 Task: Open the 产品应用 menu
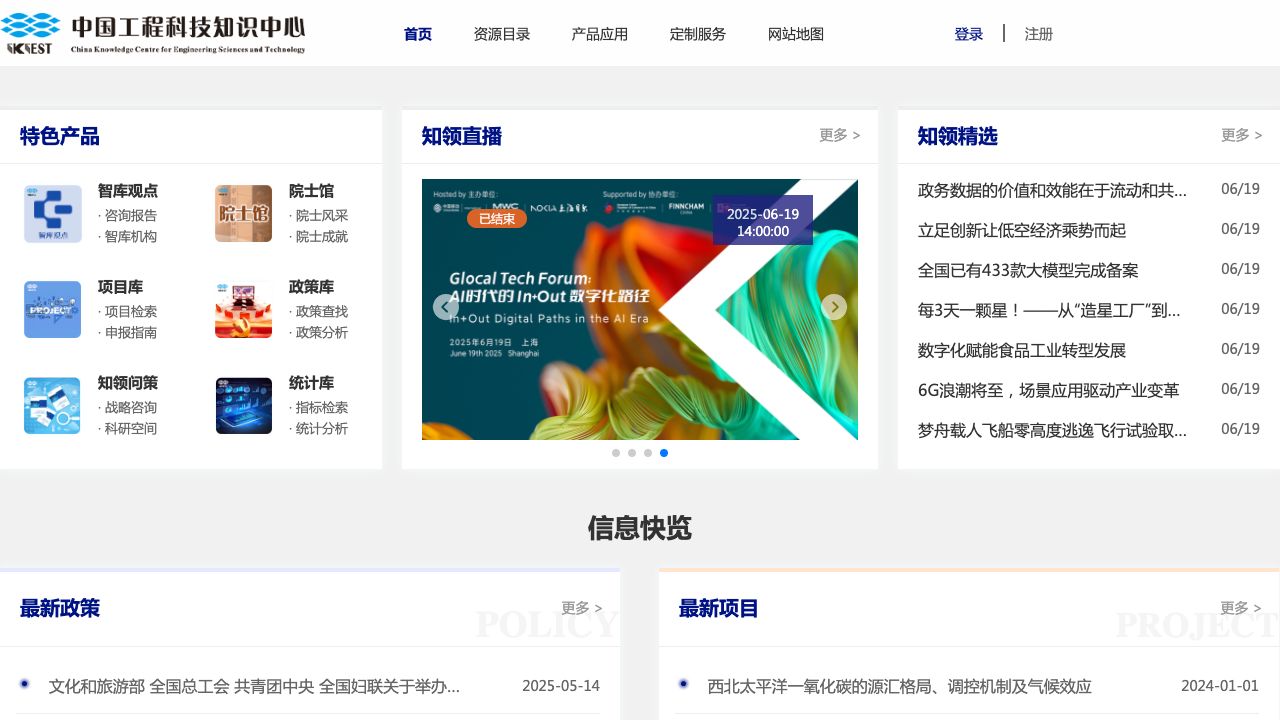click(x=600, y=33)
